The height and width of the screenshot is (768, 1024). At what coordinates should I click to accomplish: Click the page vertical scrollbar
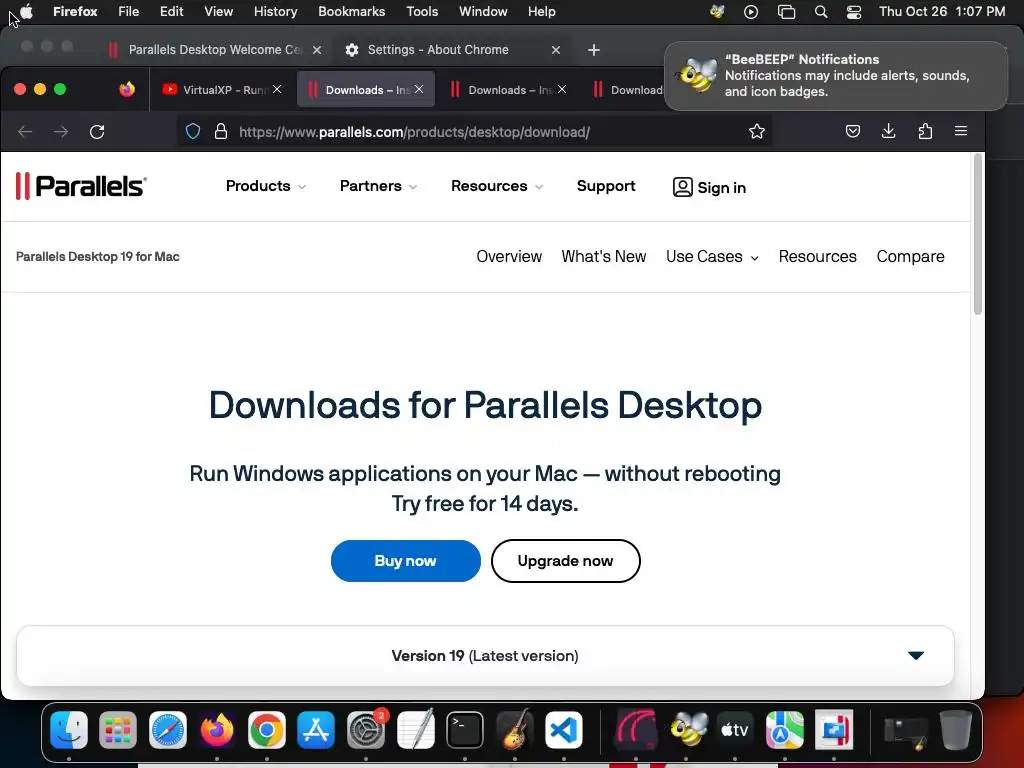point(978,235)
